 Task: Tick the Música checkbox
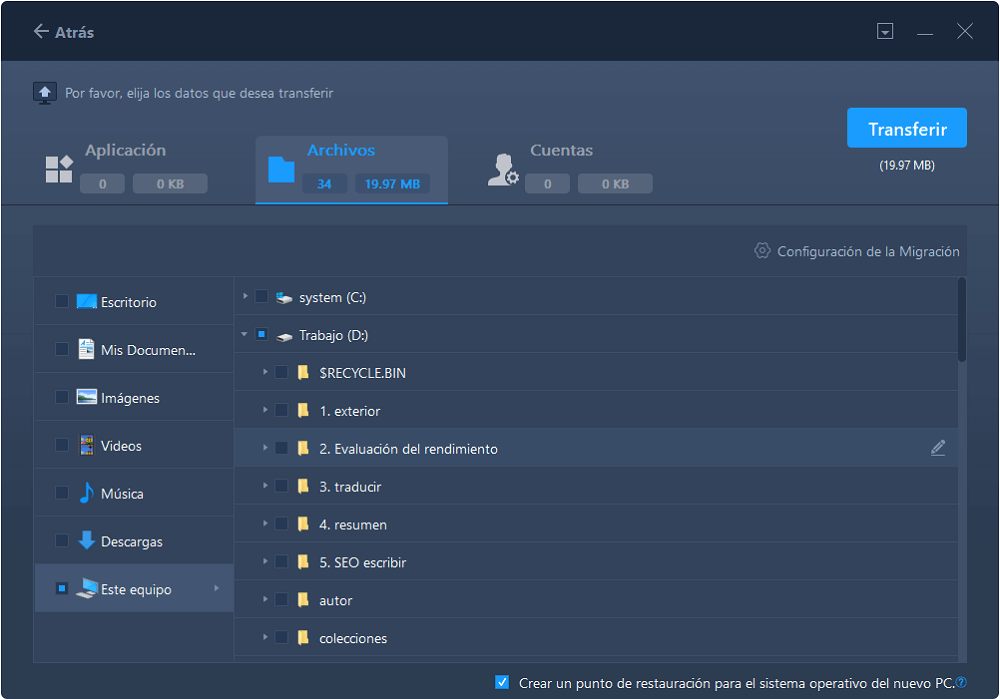point(62,492)
